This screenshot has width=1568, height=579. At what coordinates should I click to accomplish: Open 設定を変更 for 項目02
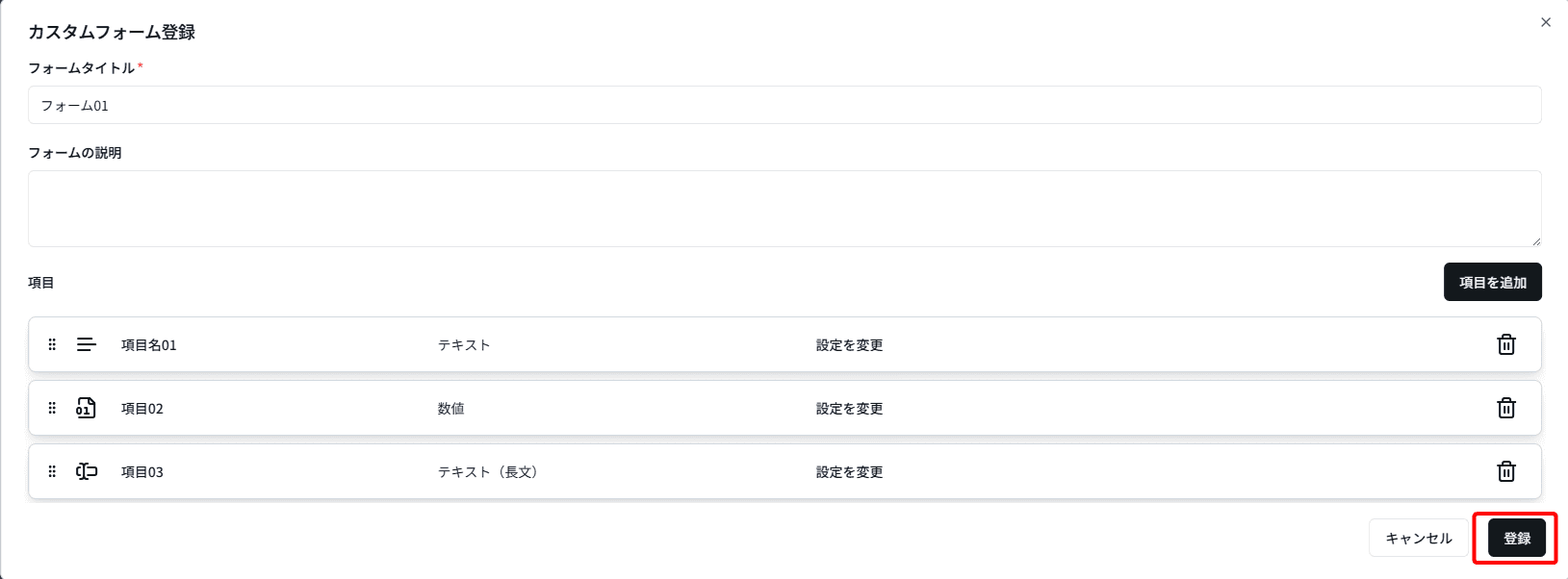[x=849, y=409]
